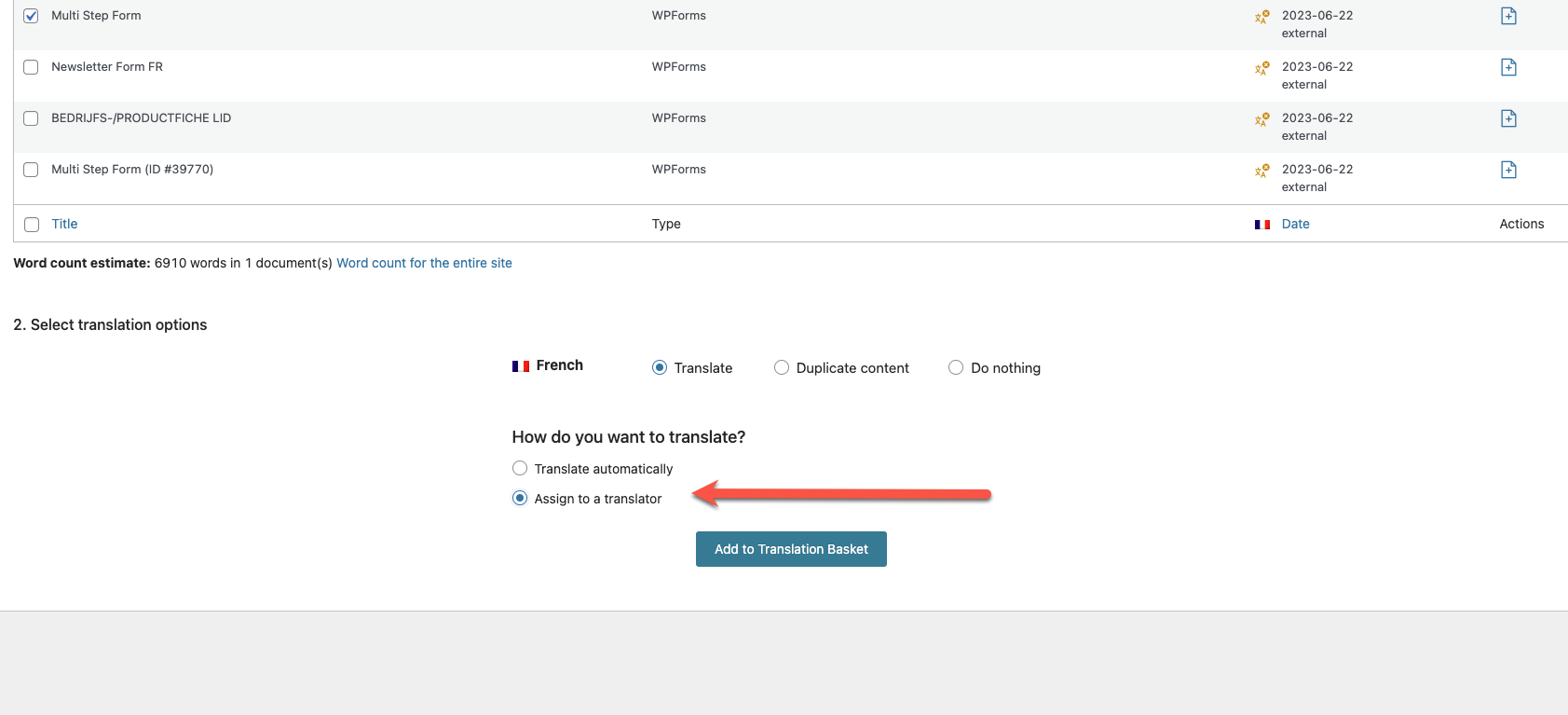This screenshot has width=1568, height=715.
Task: Select Translate automatically radio button
Action: pos(520,468)
